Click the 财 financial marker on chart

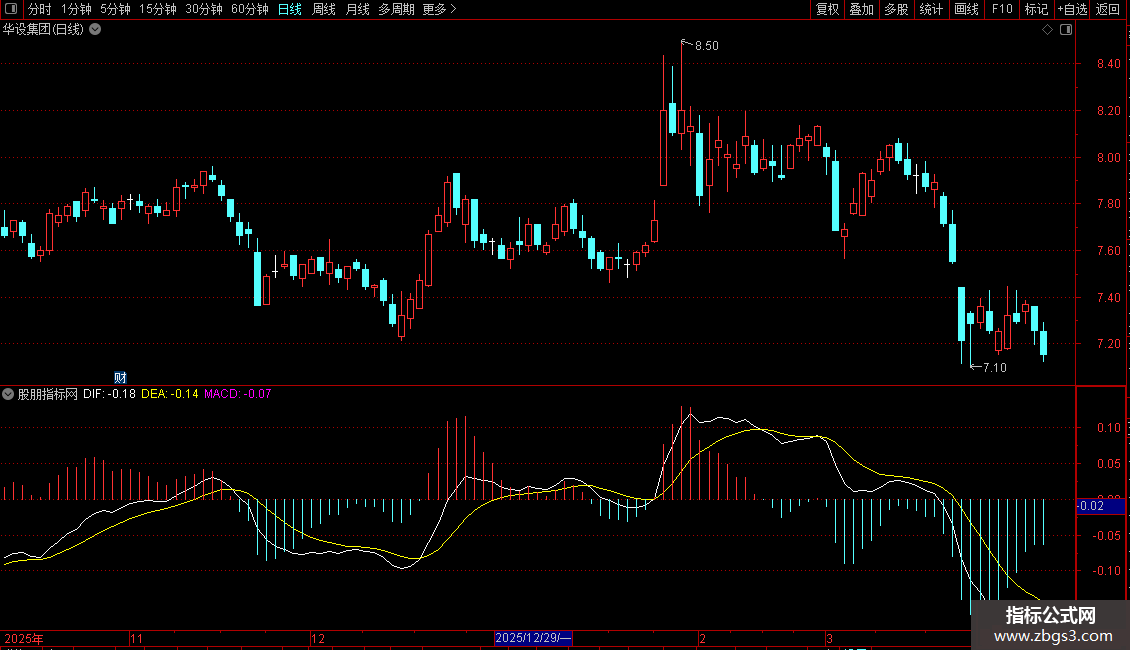coord(120,378)
